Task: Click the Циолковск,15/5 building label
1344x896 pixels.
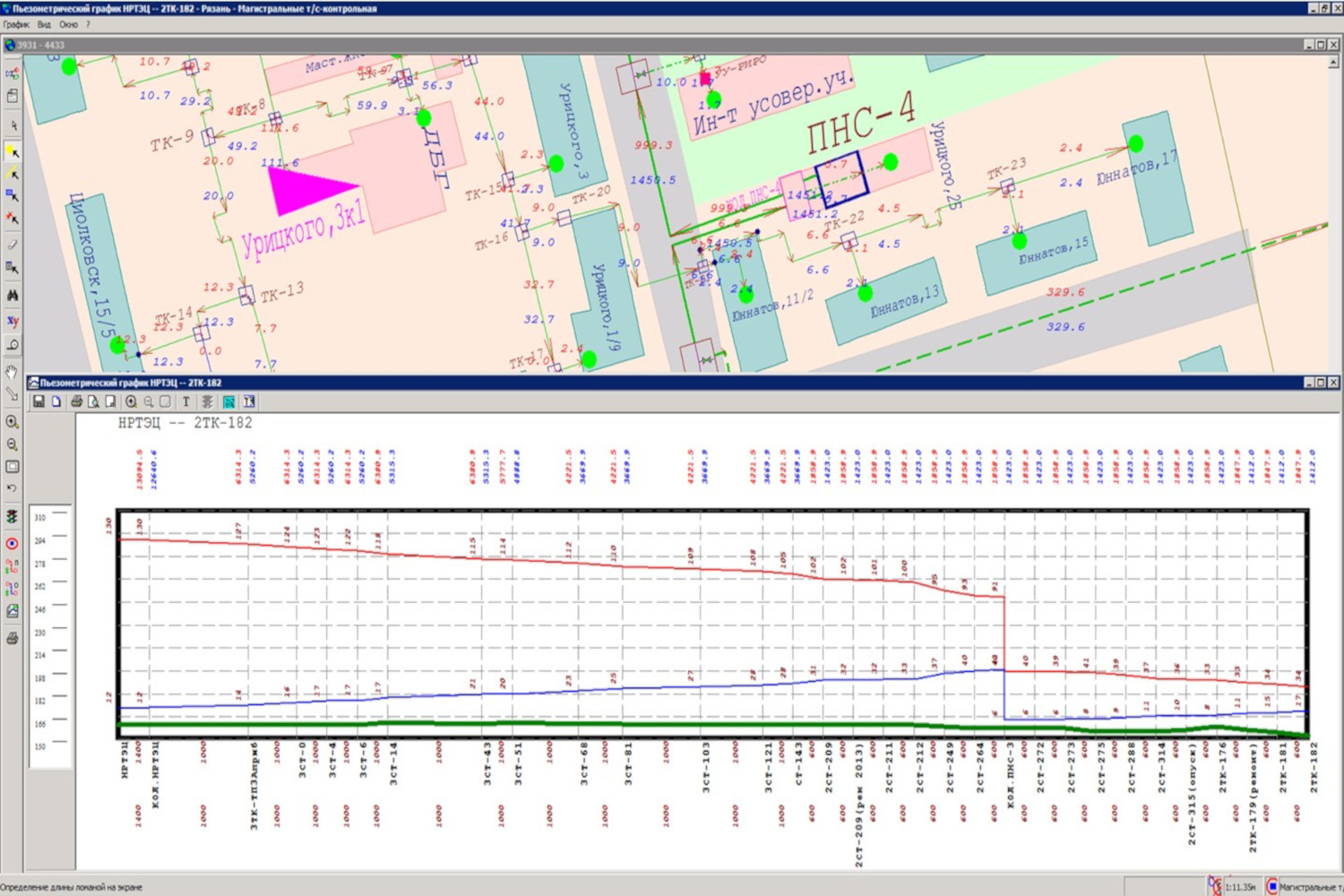Action: 93,266
